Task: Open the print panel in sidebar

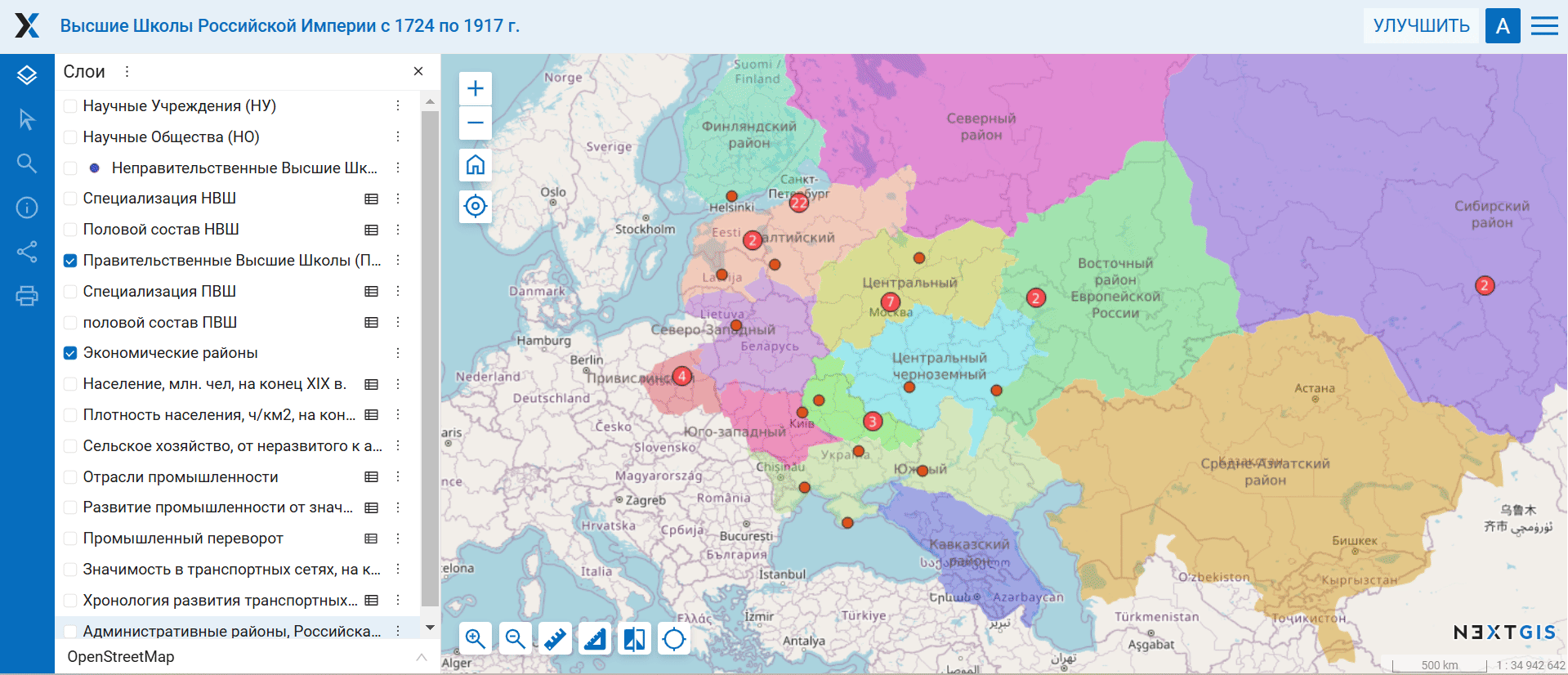Action: (27, 296)
